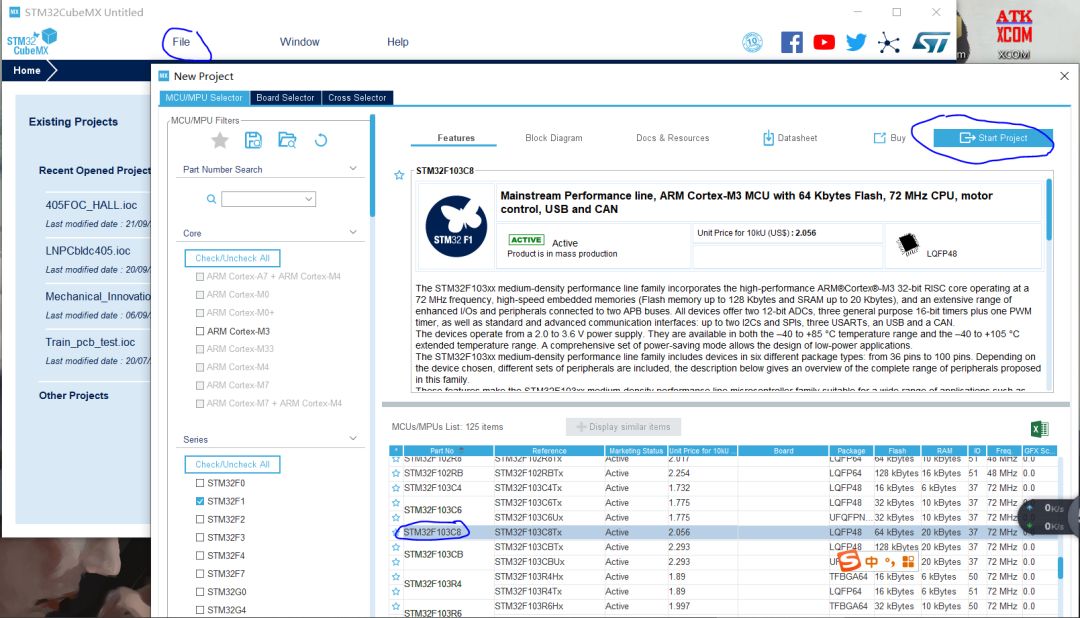This screenshot has height=618, width=1080.
Task: Switch to Cross Selector tab
Action: pos(357,98)
